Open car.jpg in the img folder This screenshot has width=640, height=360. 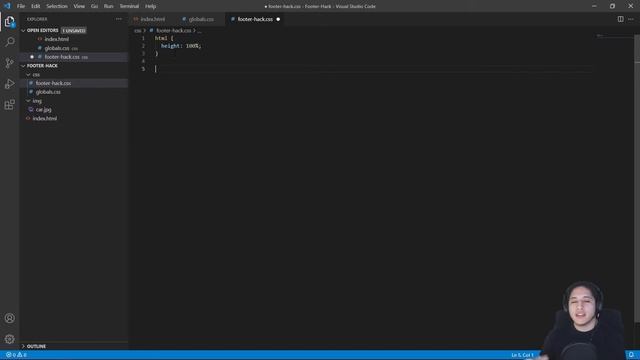point(44,109)
